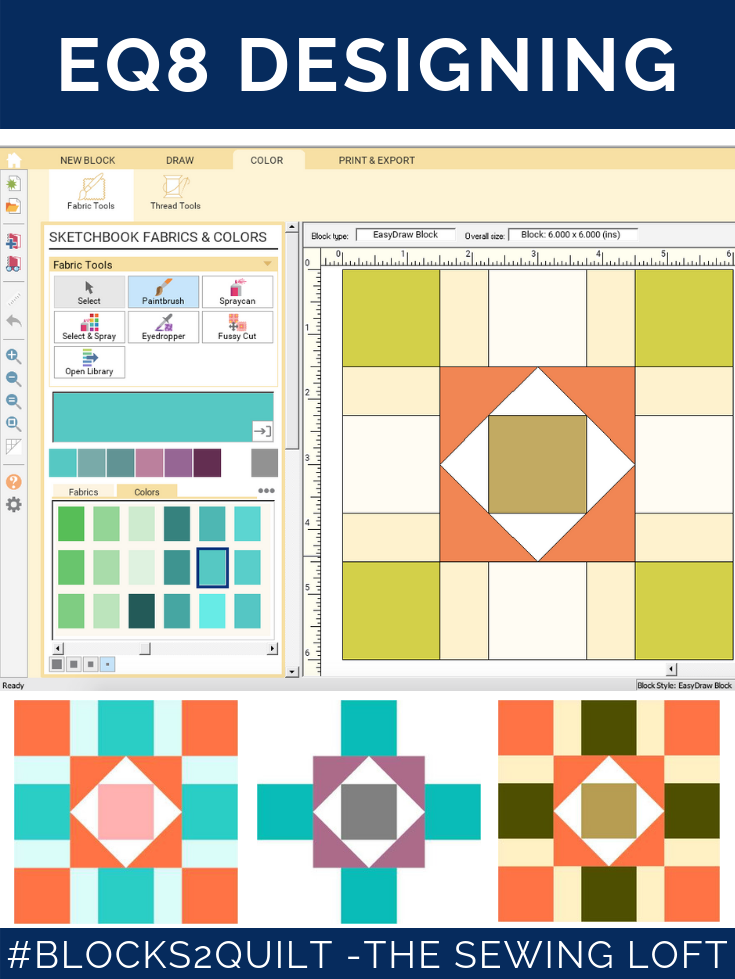Click the square-lens zoom magnifier icon
The image size is (735, 979).
pos(13,424)
